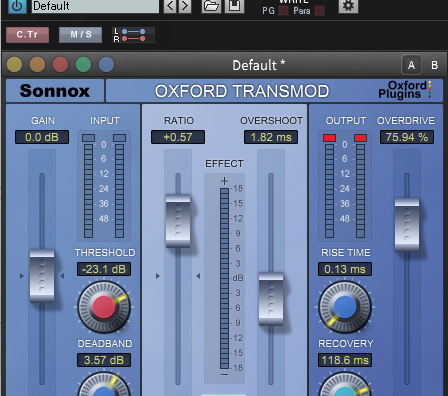The height and width of the screenshot is (396, 448).
Task: Click the Ratio slider handle
Action: pyautogui.click(x=178, y=221)
